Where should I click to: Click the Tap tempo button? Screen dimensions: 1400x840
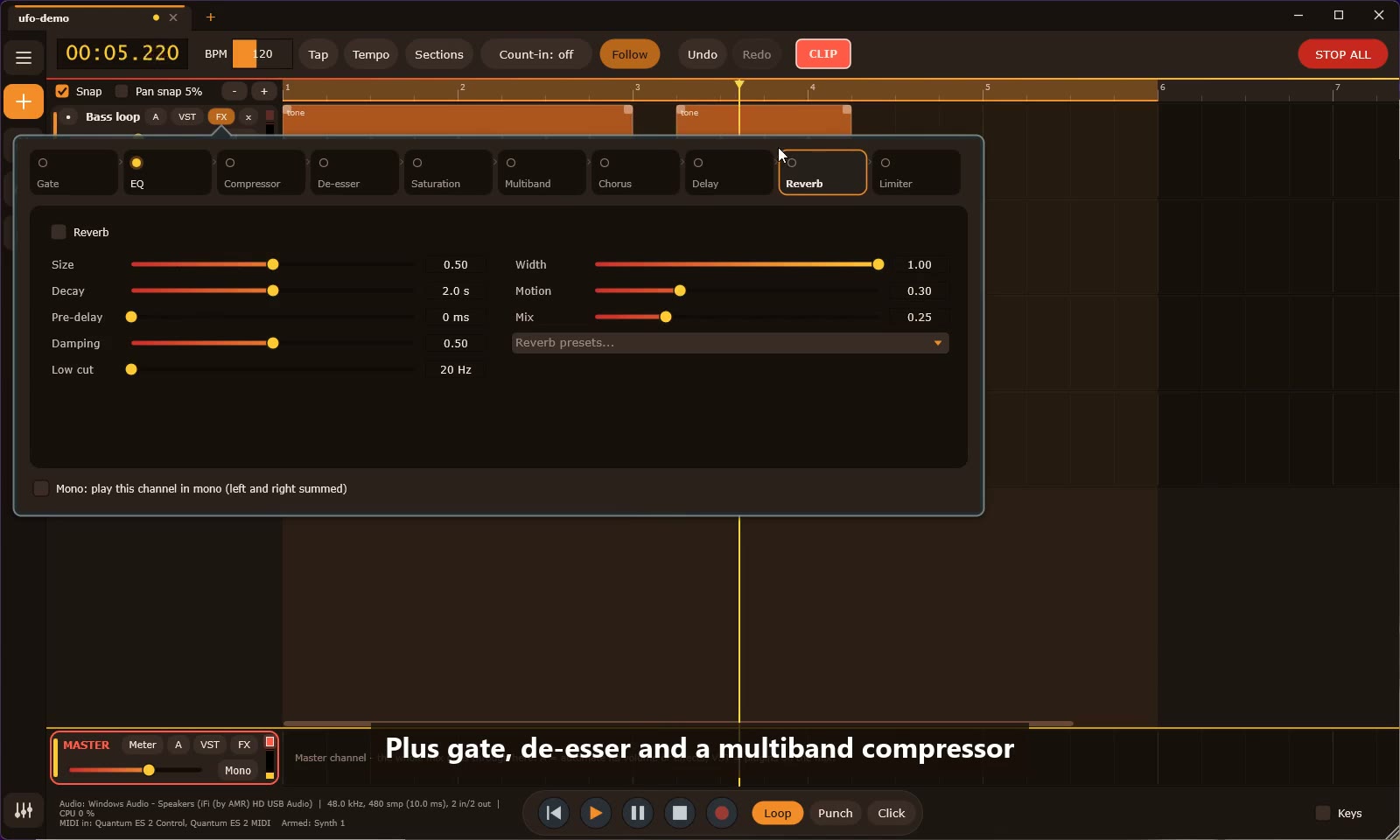click(x=318, y=54)
